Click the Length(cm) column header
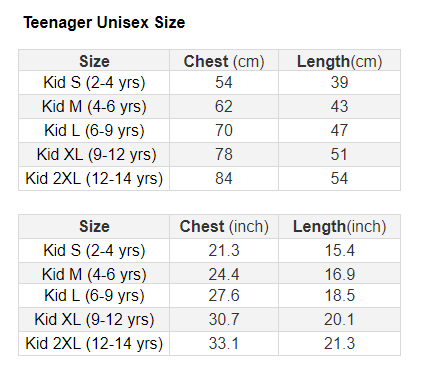 point(339,61)
